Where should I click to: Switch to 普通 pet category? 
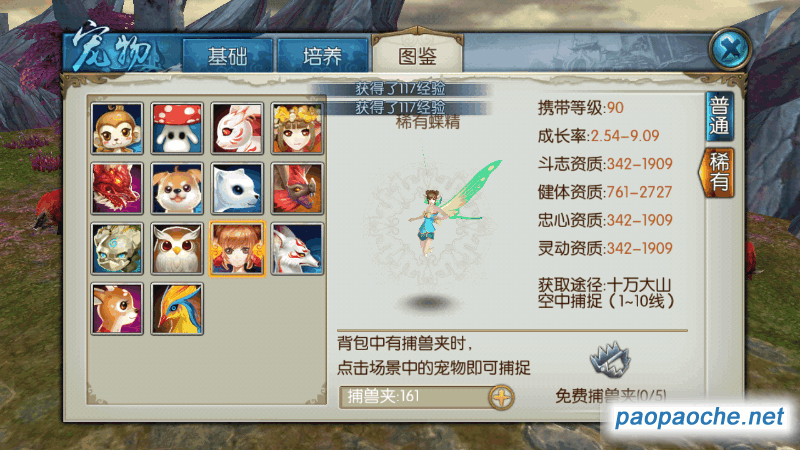click(x=719, y=116)
